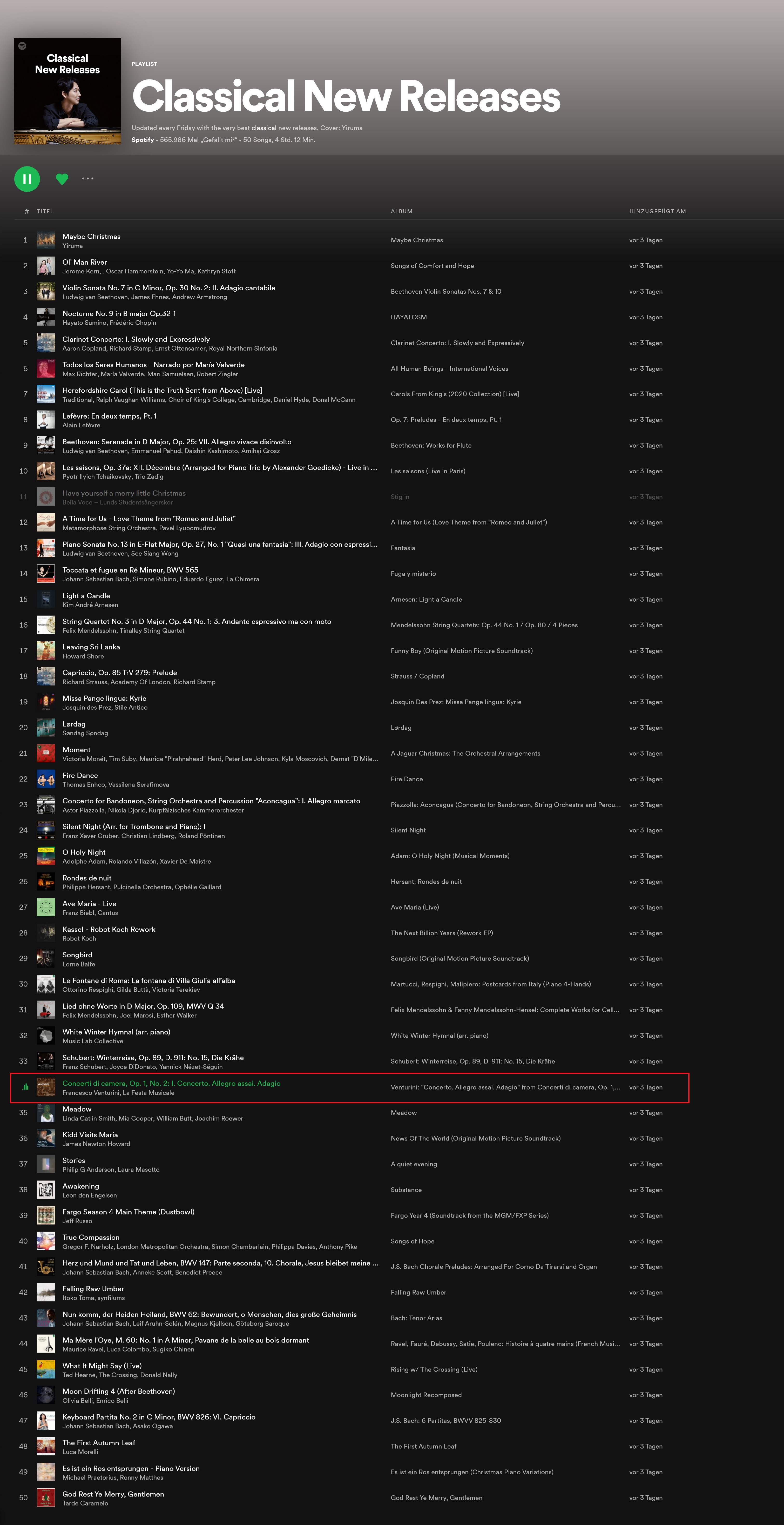Sort by the HINZUGEFÜGT AM column header
Image resolution: width=784 pixels, height=1525 pixels.
point(657,211)
